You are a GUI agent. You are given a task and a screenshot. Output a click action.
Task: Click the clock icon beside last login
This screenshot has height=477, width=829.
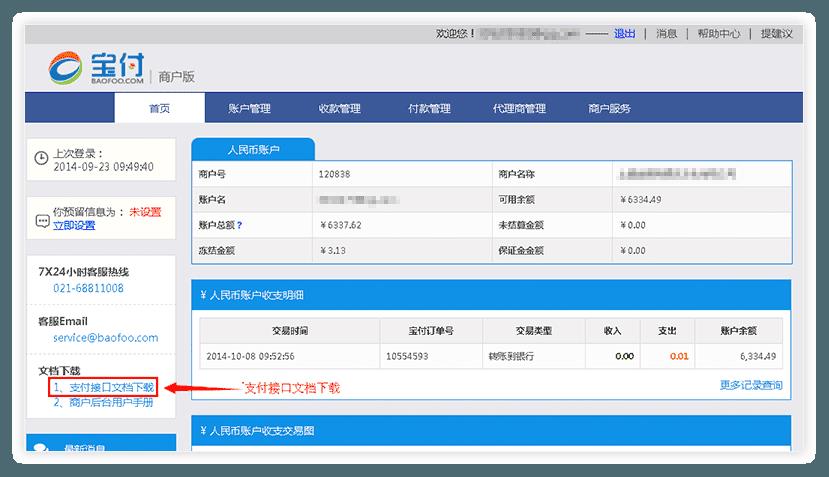pos(41,158)
